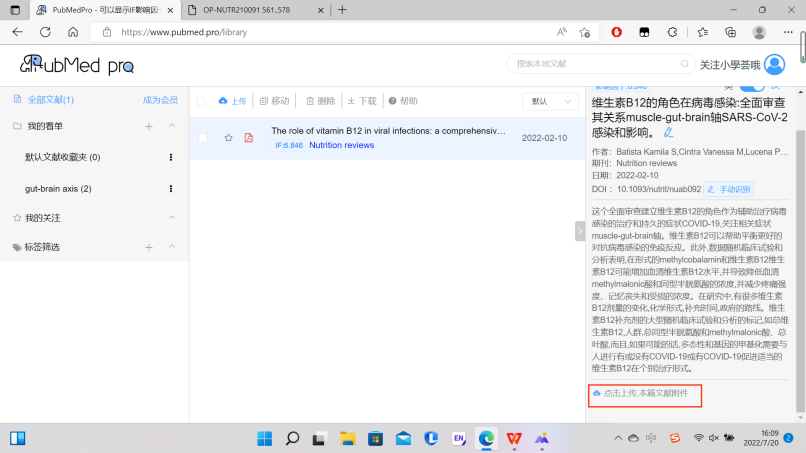This screenshot has width=806, height=453.
Task: Open Nutrition reviews journal link
Action: [x=341, y=146]
